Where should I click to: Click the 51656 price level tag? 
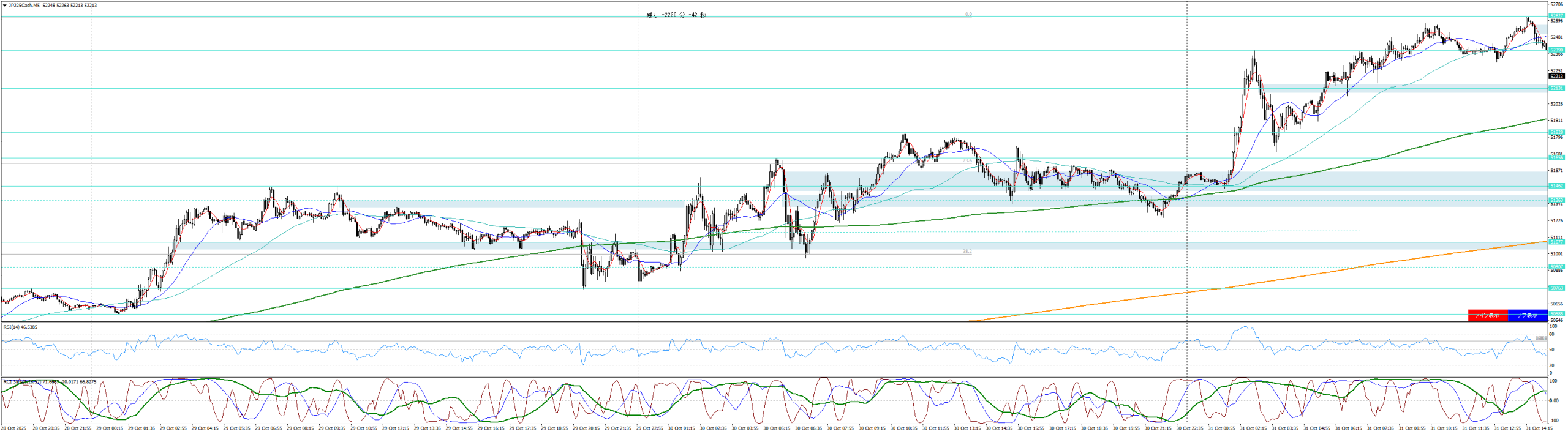[1556, 158]
